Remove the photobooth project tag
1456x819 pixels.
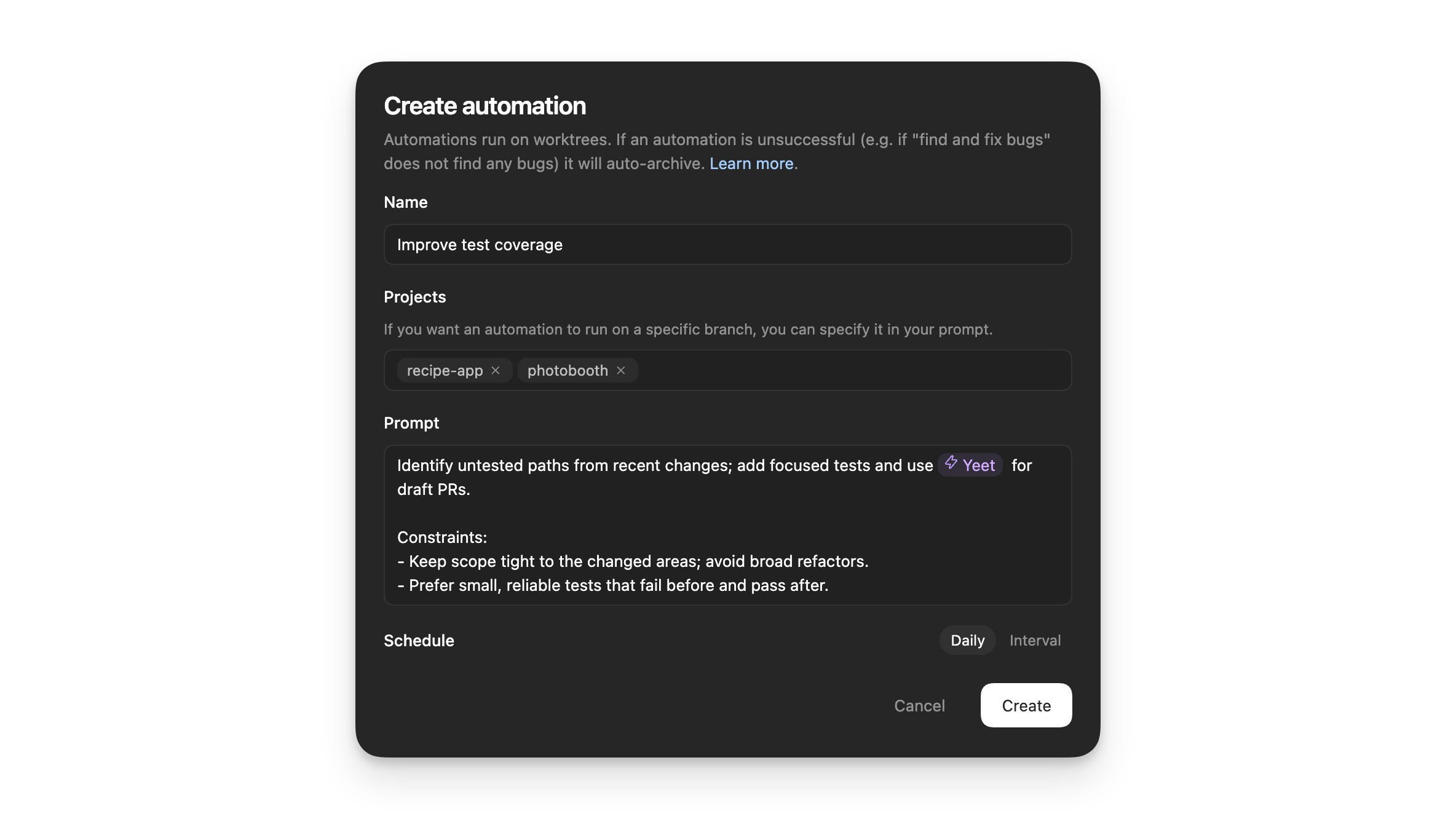point(621,370)
